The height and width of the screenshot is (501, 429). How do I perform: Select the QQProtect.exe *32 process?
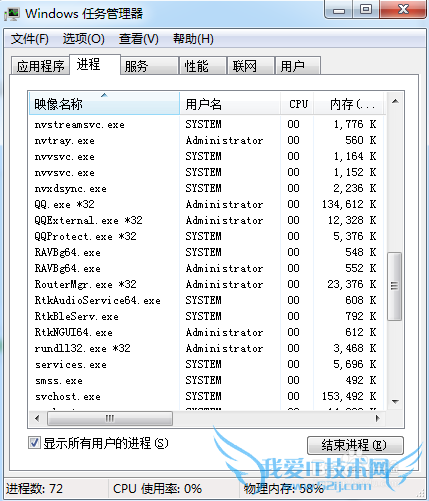pos(207,236)
